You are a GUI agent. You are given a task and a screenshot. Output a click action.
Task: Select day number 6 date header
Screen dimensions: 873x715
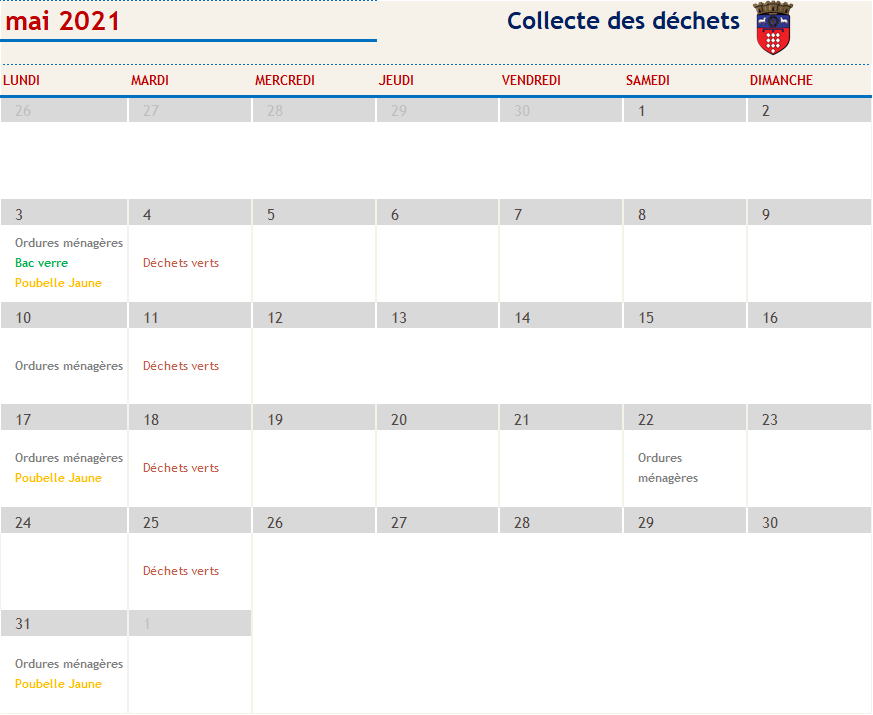point(437,213)
